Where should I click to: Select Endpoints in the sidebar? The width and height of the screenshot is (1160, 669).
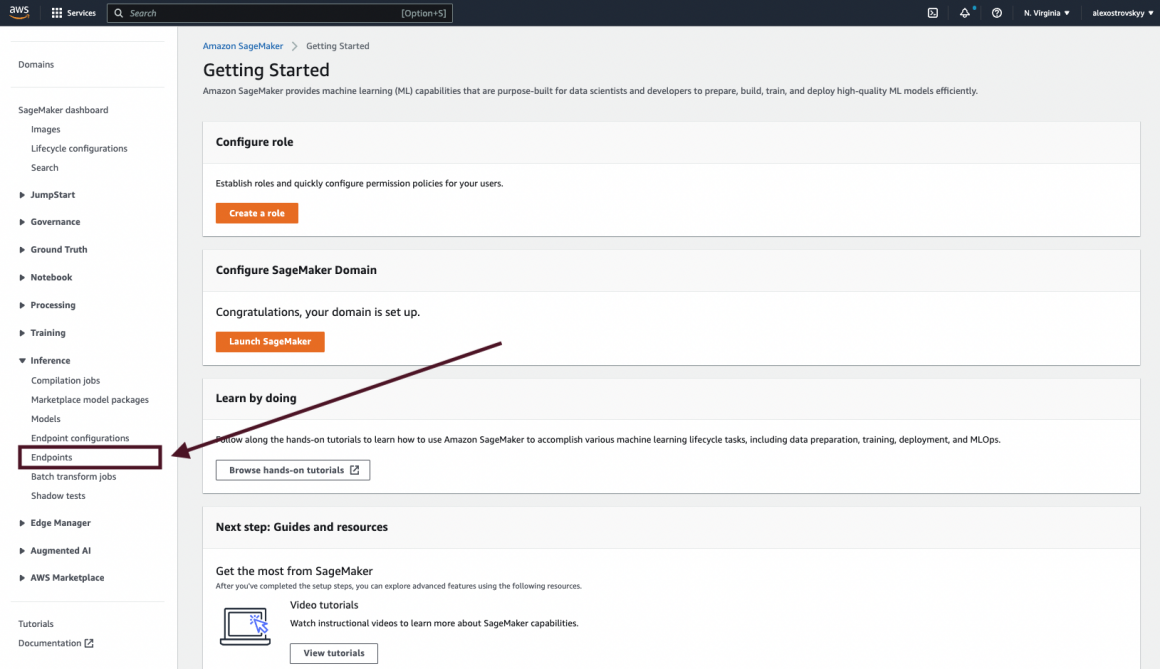tap(52, 458)
